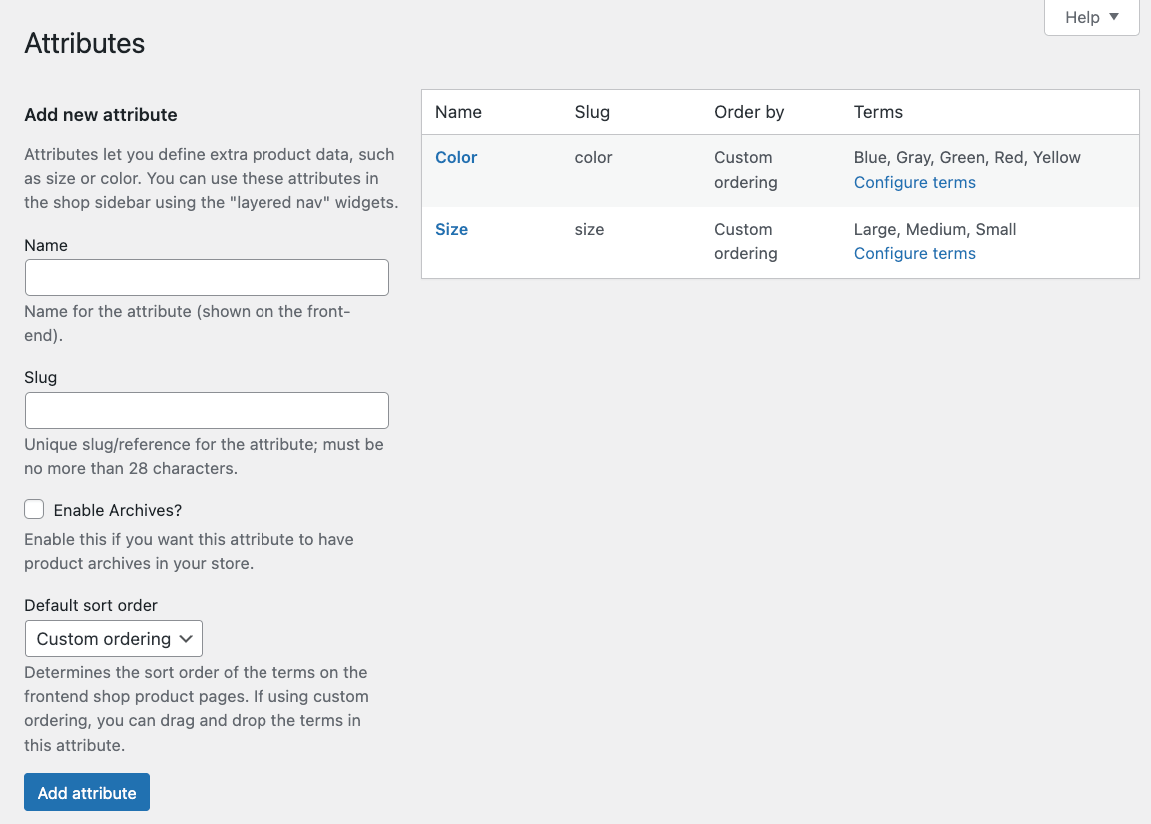Configure terms for the Color attribute
This screenshot has width=1151, height=824.
tap(914, 183)
